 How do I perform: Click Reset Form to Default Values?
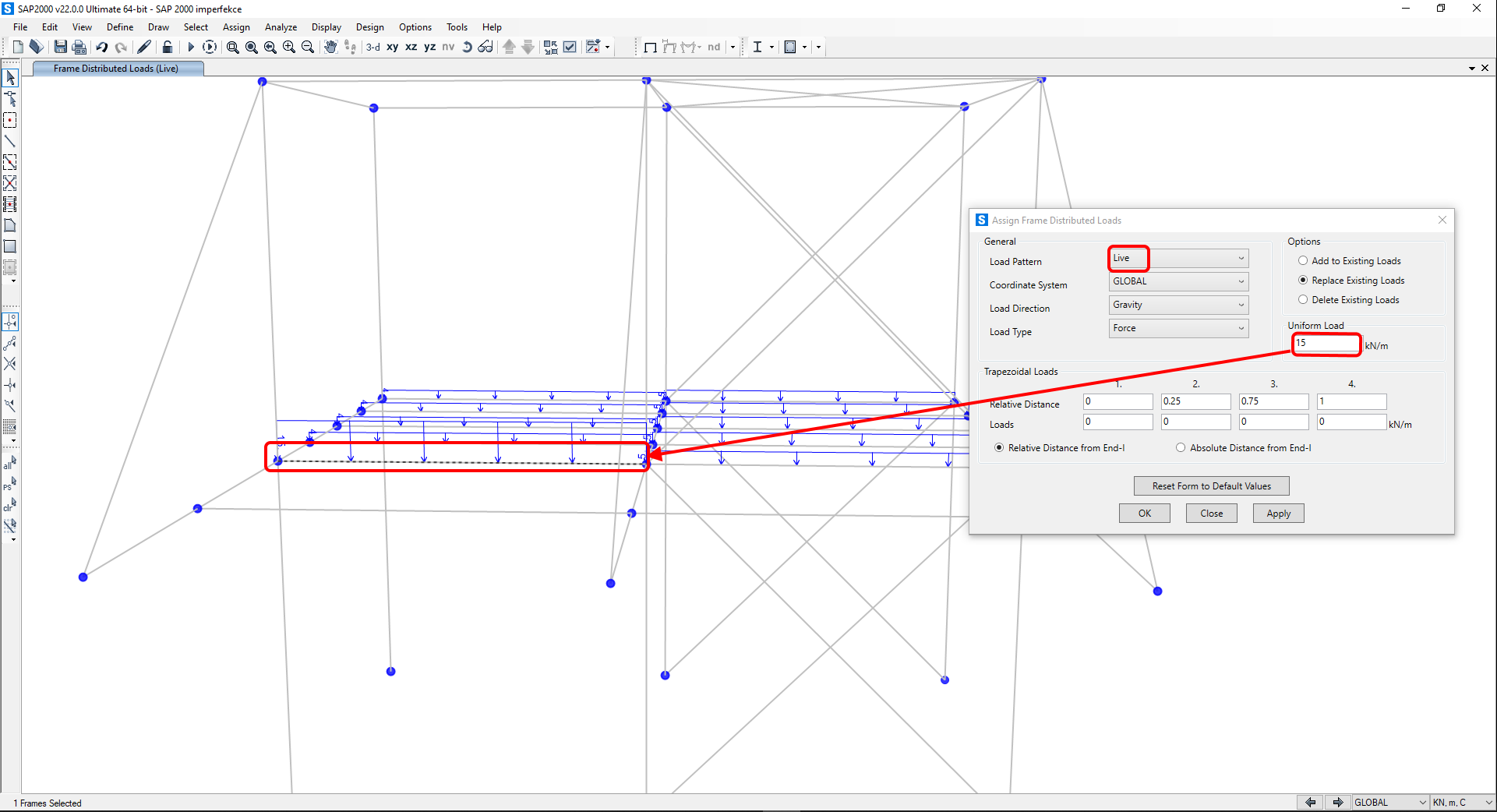[x=1211, y=486]
